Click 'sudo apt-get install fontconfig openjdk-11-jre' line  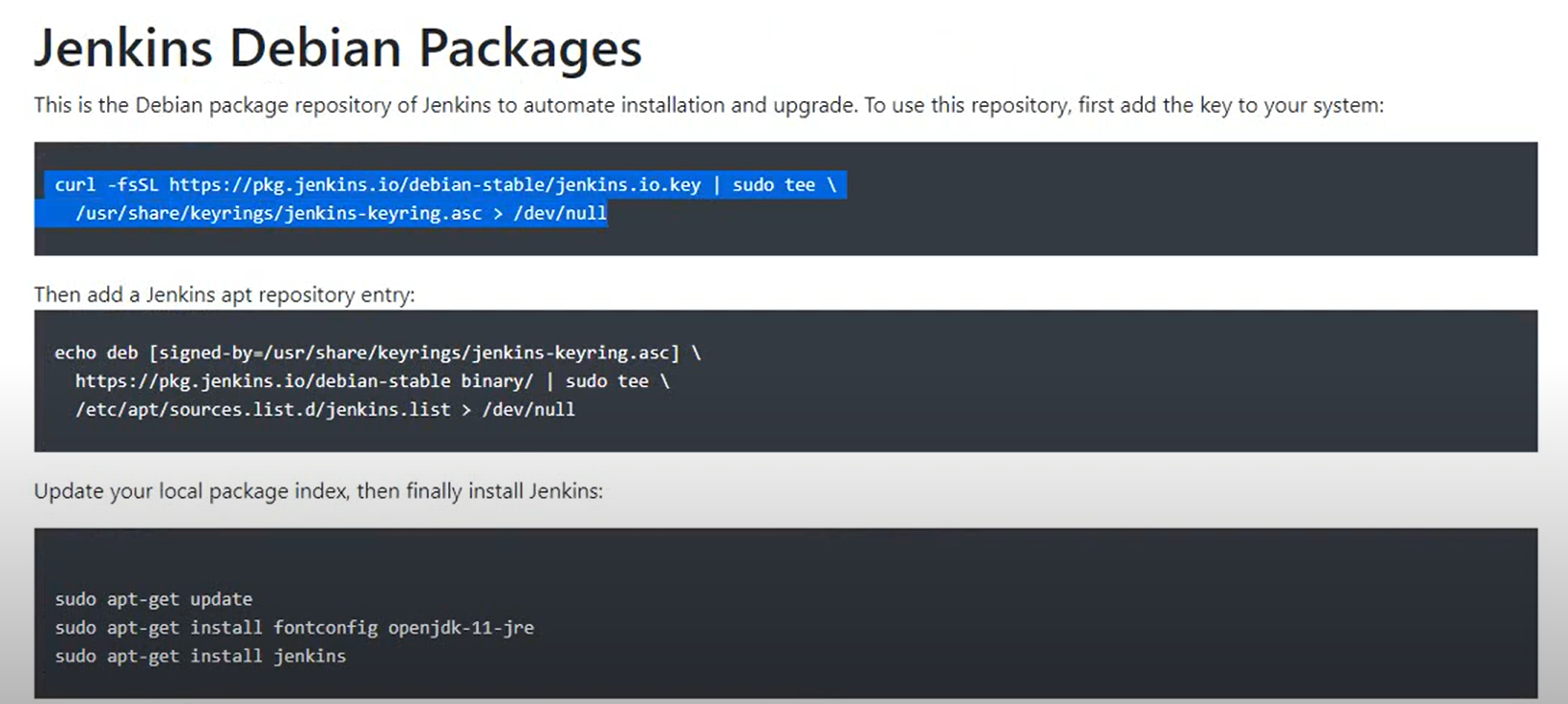point(294,628)
